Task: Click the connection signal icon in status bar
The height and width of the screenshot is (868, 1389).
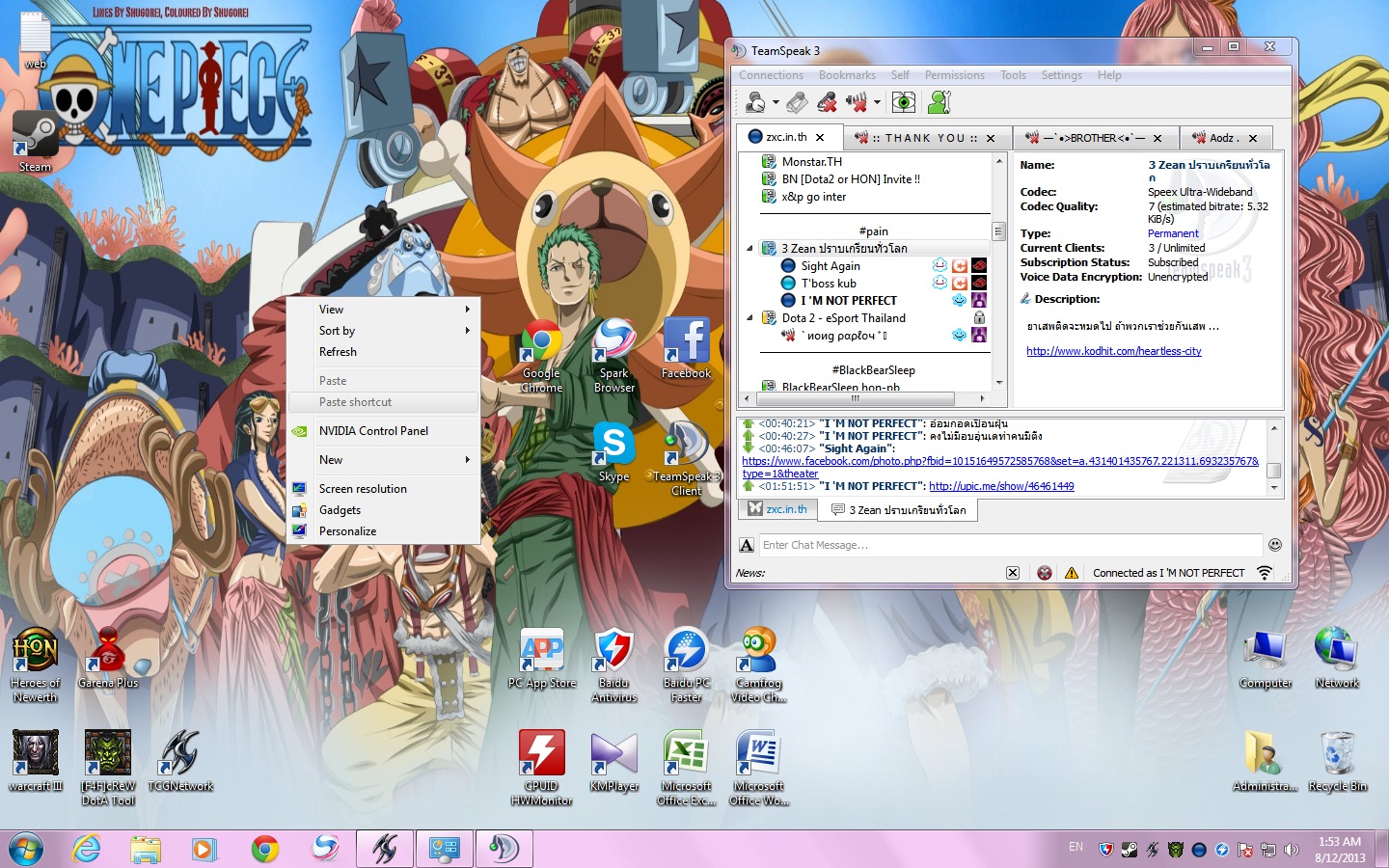Action: pyautogui.click(x=1265, y=573)
